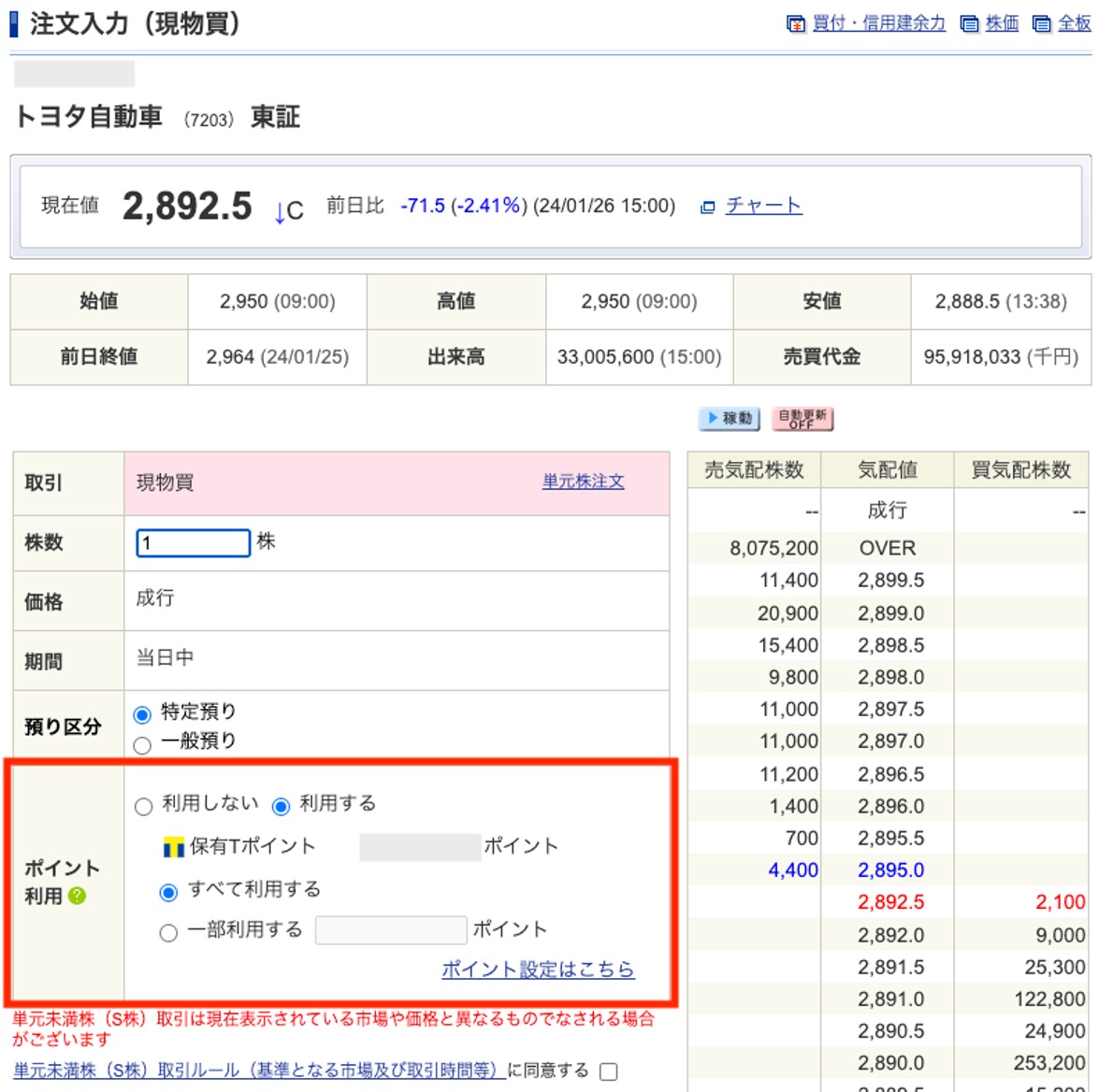Open the 単元未満株(S株)取引ルール link
This screenshot has height=1092, width=1113.
coord(259,1070)
